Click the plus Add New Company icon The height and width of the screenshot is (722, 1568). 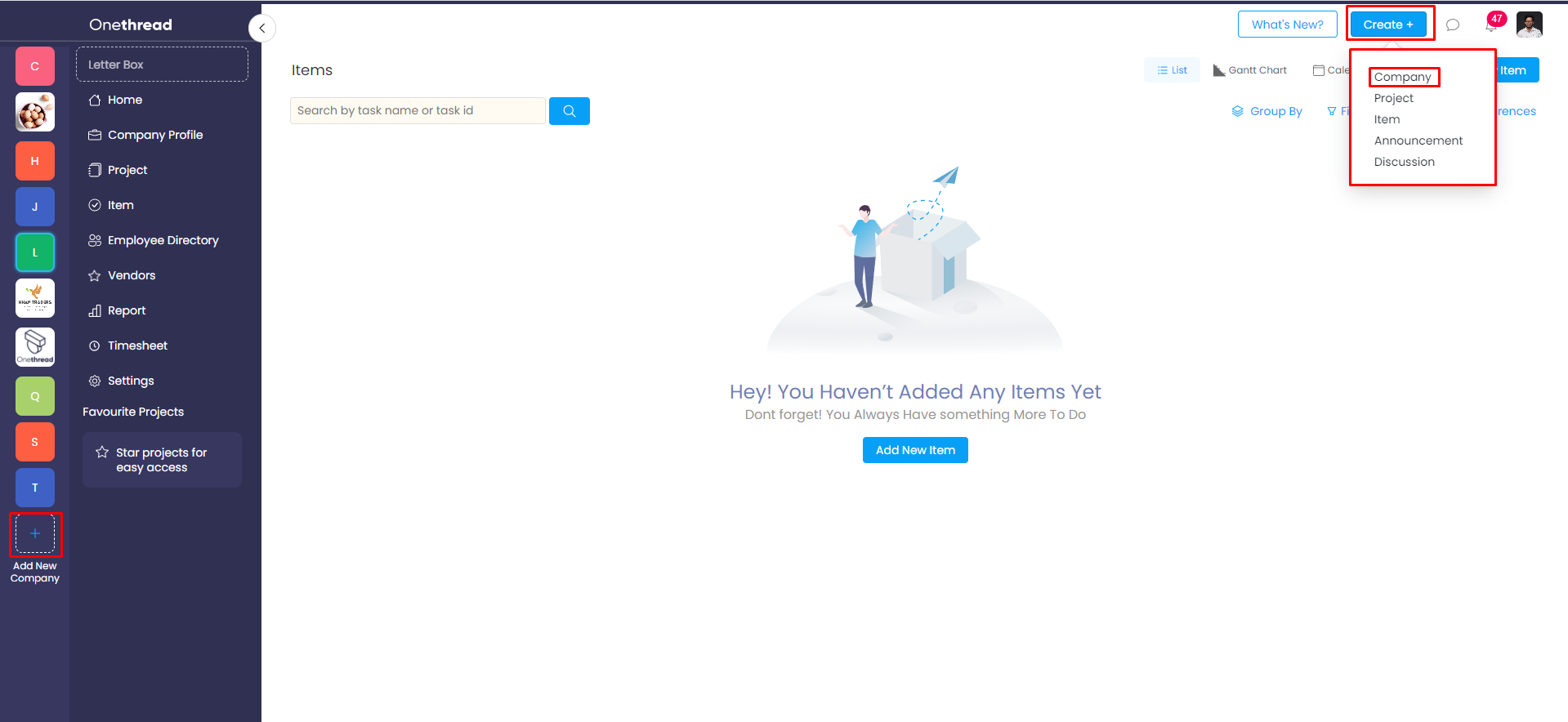click(x=35, y=534)
